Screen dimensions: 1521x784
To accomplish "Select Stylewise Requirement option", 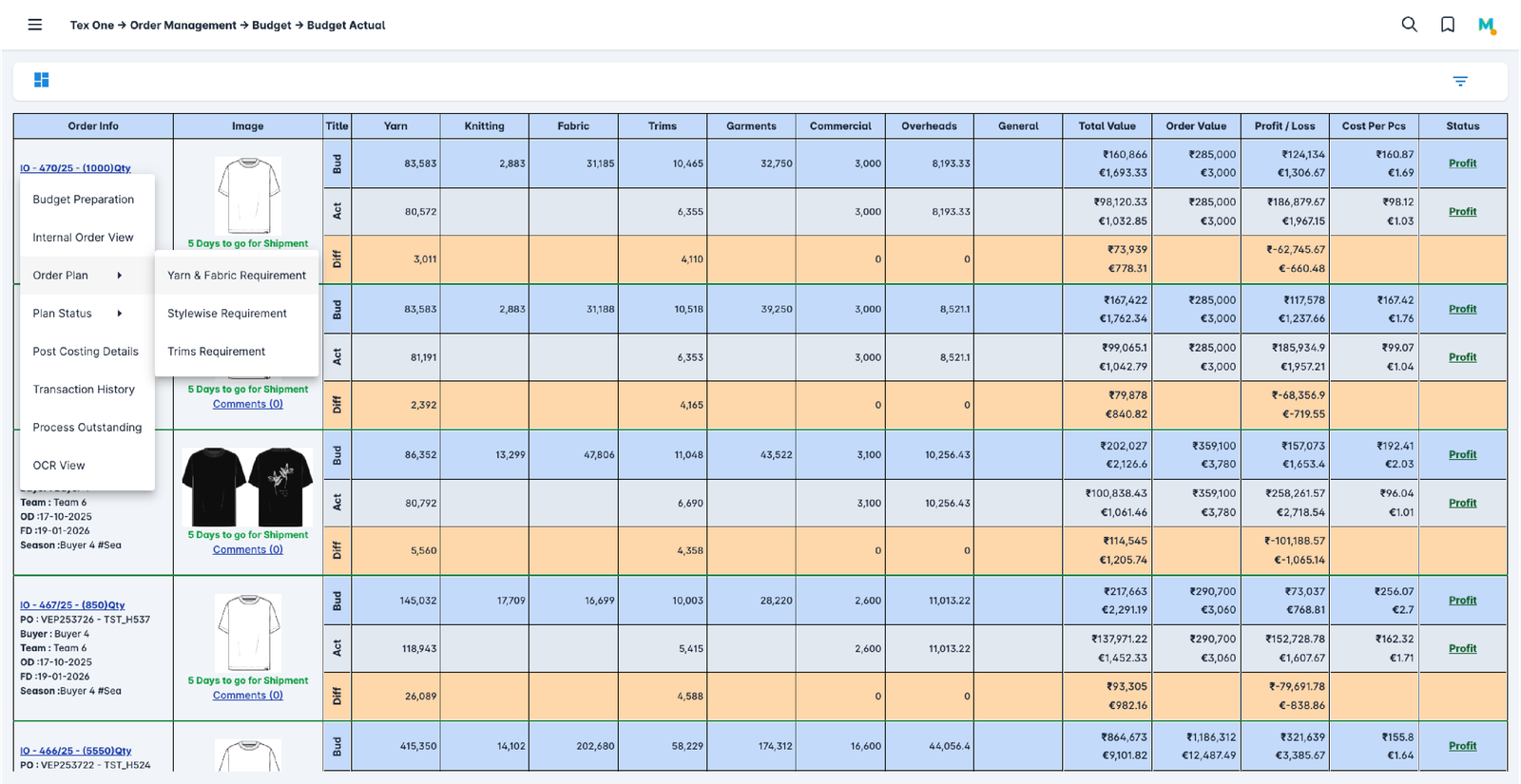I will [x=227, y=314].
